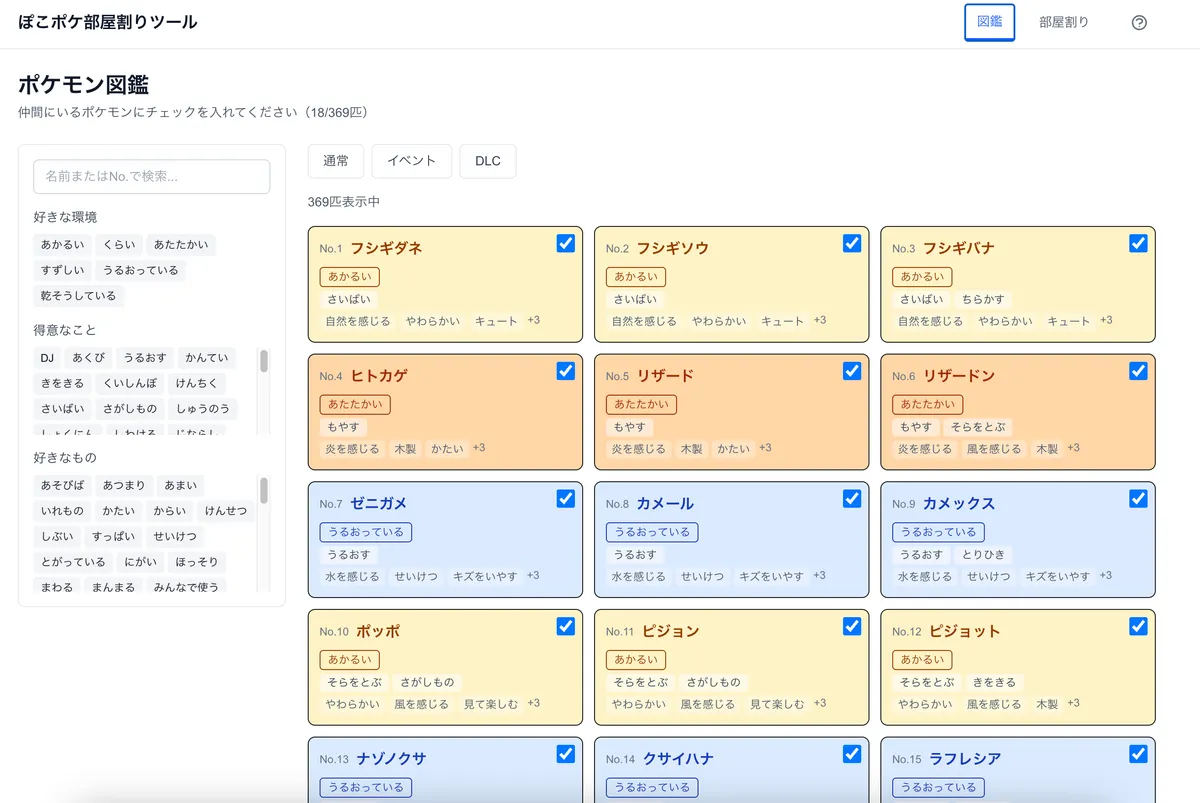This screenshot has height=803, width=1200.
Task: Switch to the 図鑑 tab
Action: click(x=989, y=22)
